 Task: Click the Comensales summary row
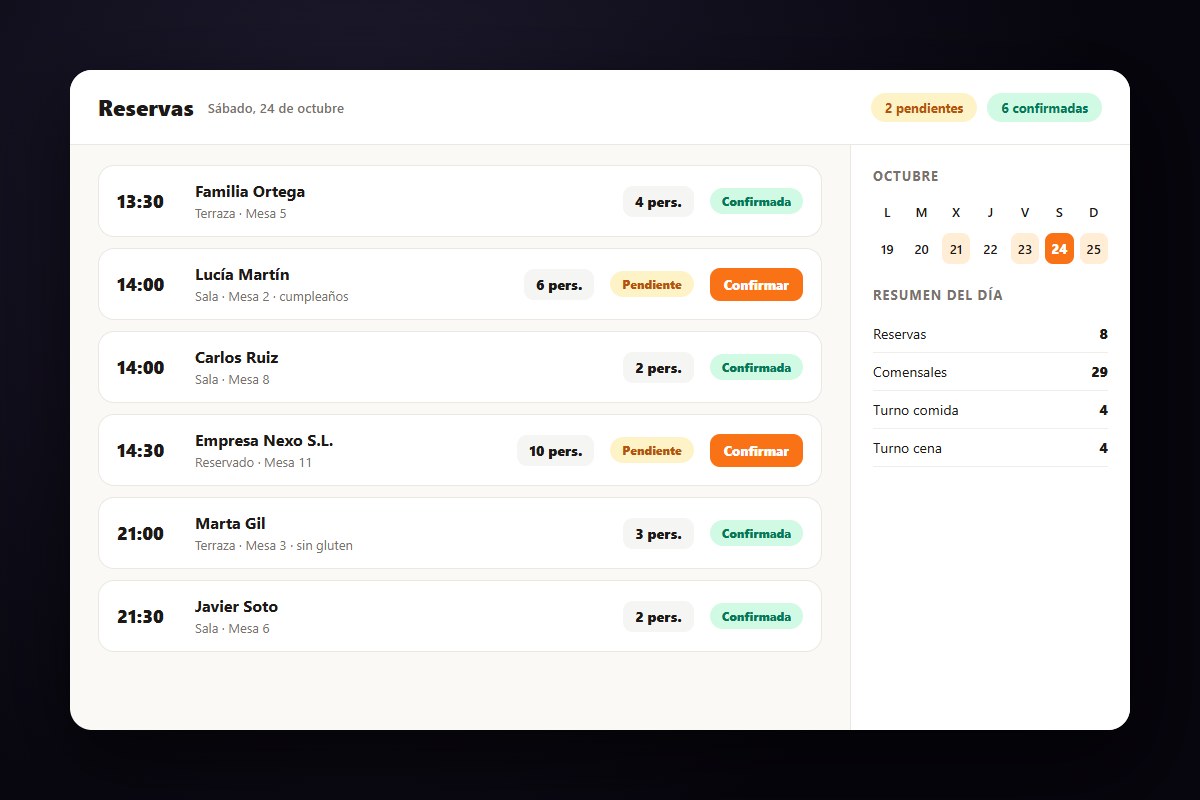click(x=990, y=372)
